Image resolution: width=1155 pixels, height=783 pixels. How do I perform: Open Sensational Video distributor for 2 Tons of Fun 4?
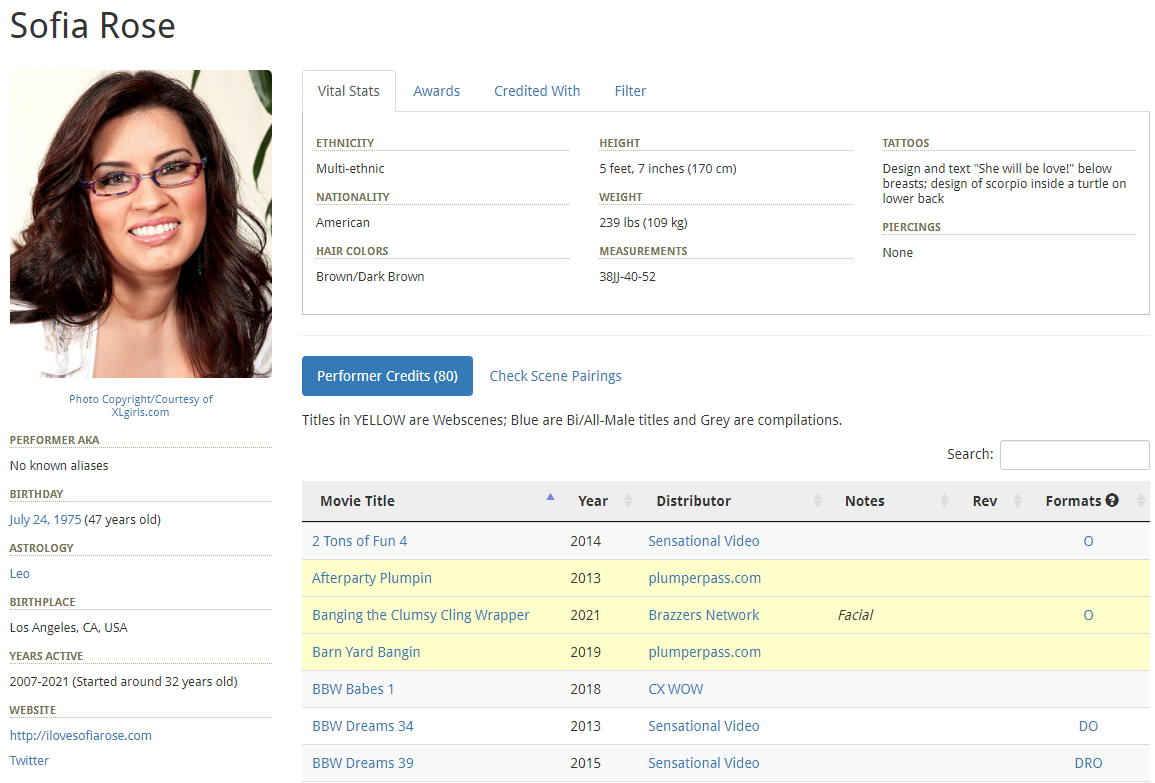pos(703,541)
